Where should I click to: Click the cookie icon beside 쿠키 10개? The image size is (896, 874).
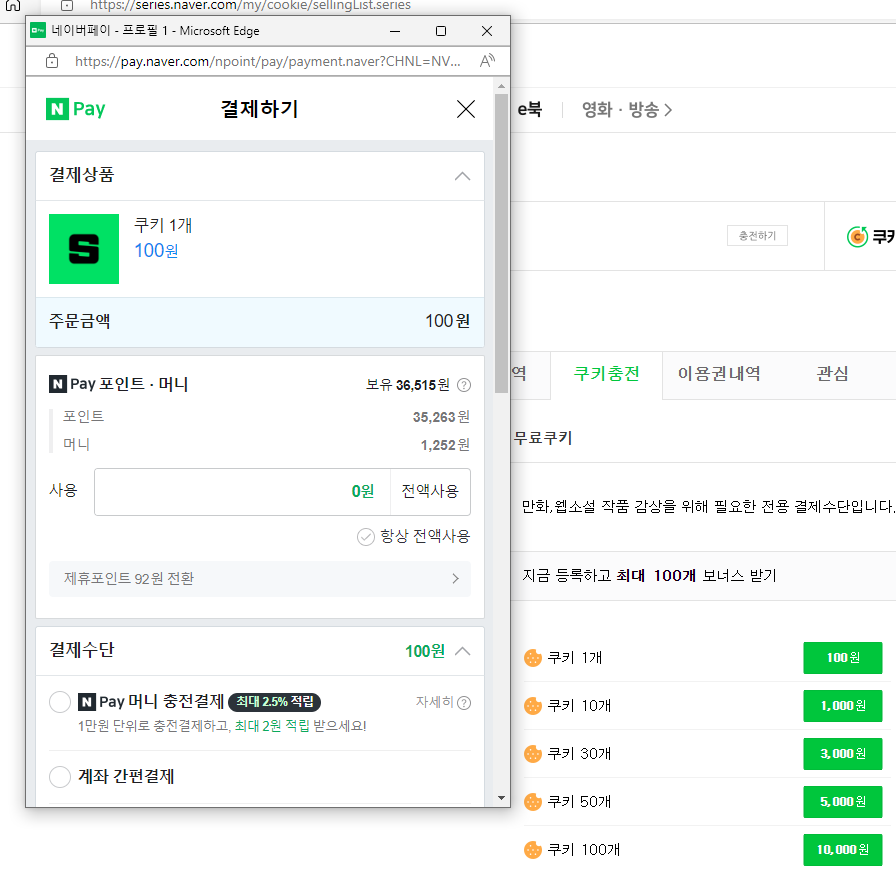pos(533,706)
